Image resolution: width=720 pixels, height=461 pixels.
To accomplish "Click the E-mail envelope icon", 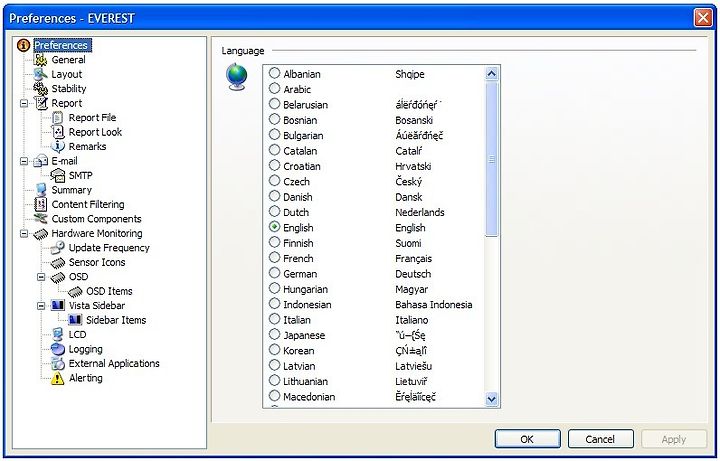I will point(40,161).
